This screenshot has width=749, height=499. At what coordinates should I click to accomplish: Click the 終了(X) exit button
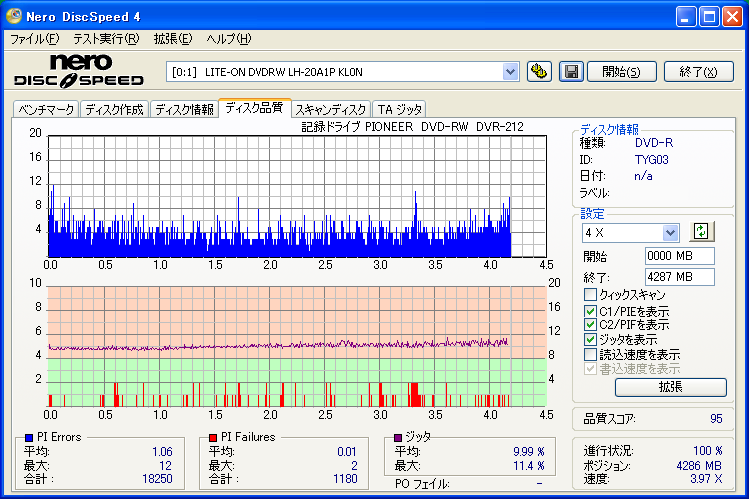tap(698, 72)
